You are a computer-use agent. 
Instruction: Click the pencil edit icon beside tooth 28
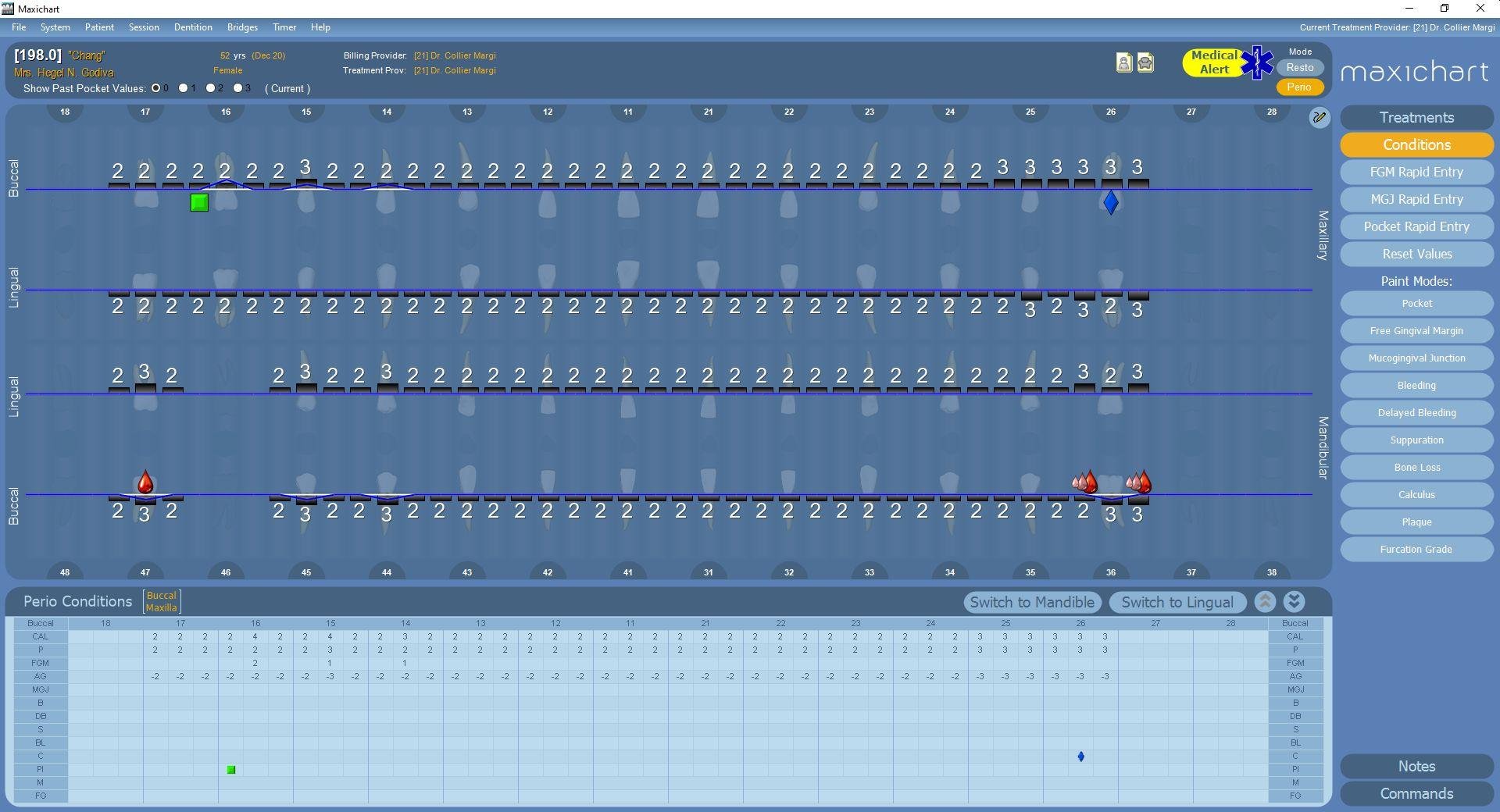pyautogui.click(x=1320, y=118)
